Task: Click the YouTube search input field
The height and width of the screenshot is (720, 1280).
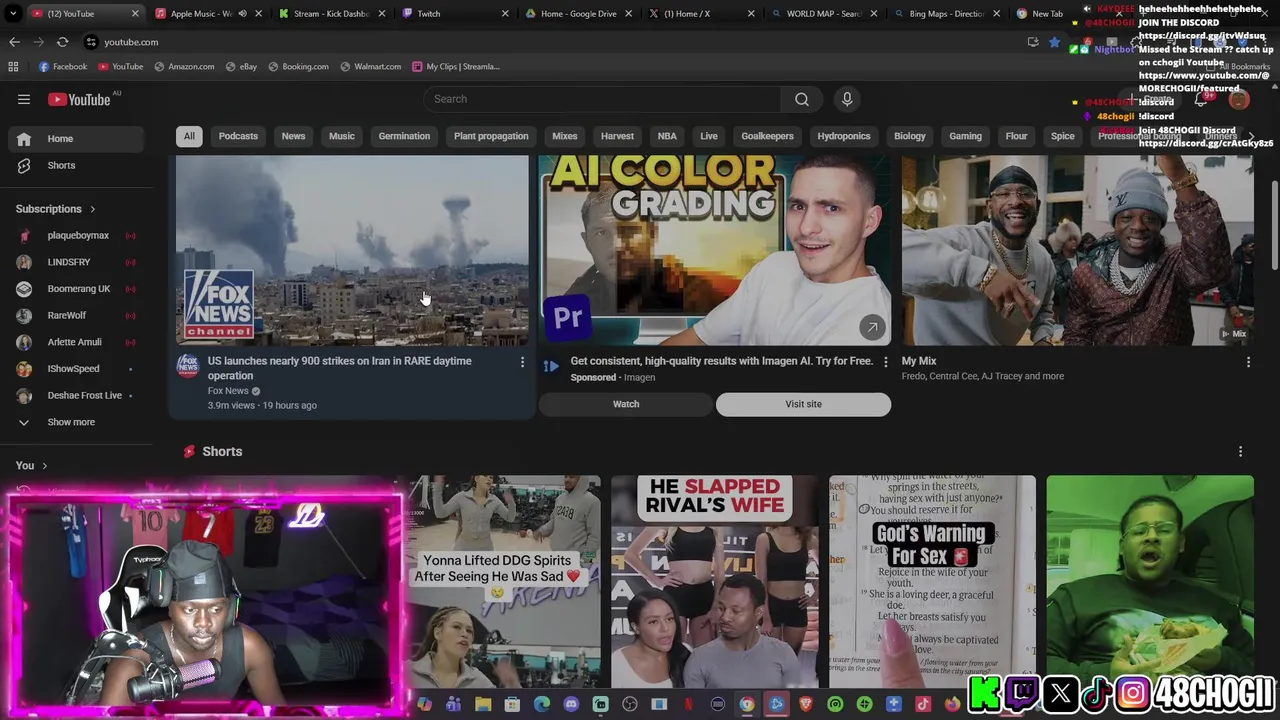Action: 603,99
